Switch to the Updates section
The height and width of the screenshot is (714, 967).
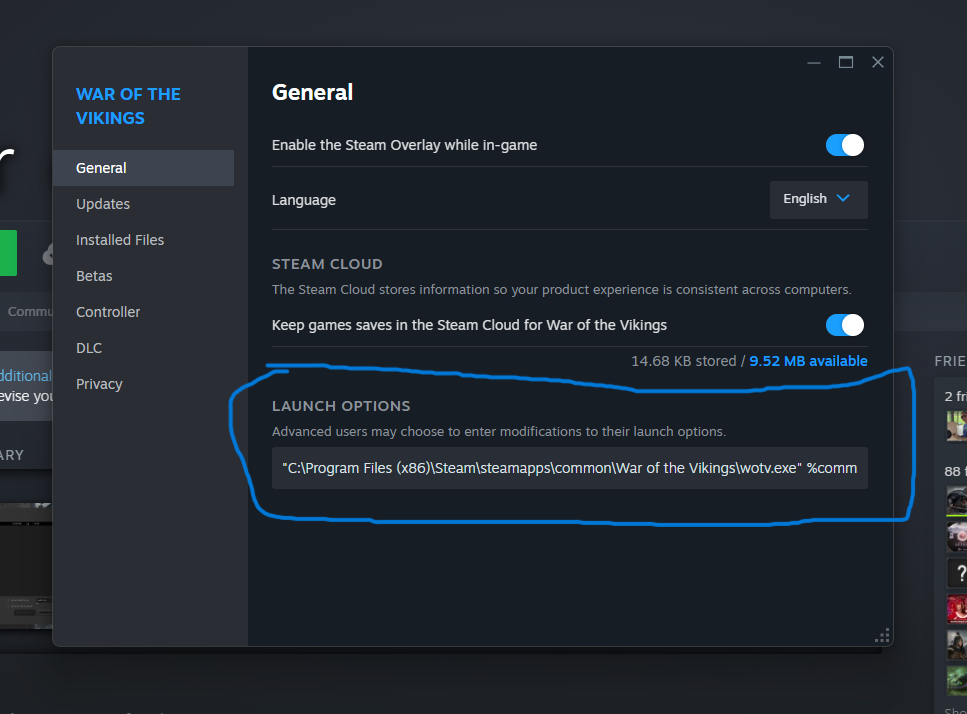pos(103,204)
